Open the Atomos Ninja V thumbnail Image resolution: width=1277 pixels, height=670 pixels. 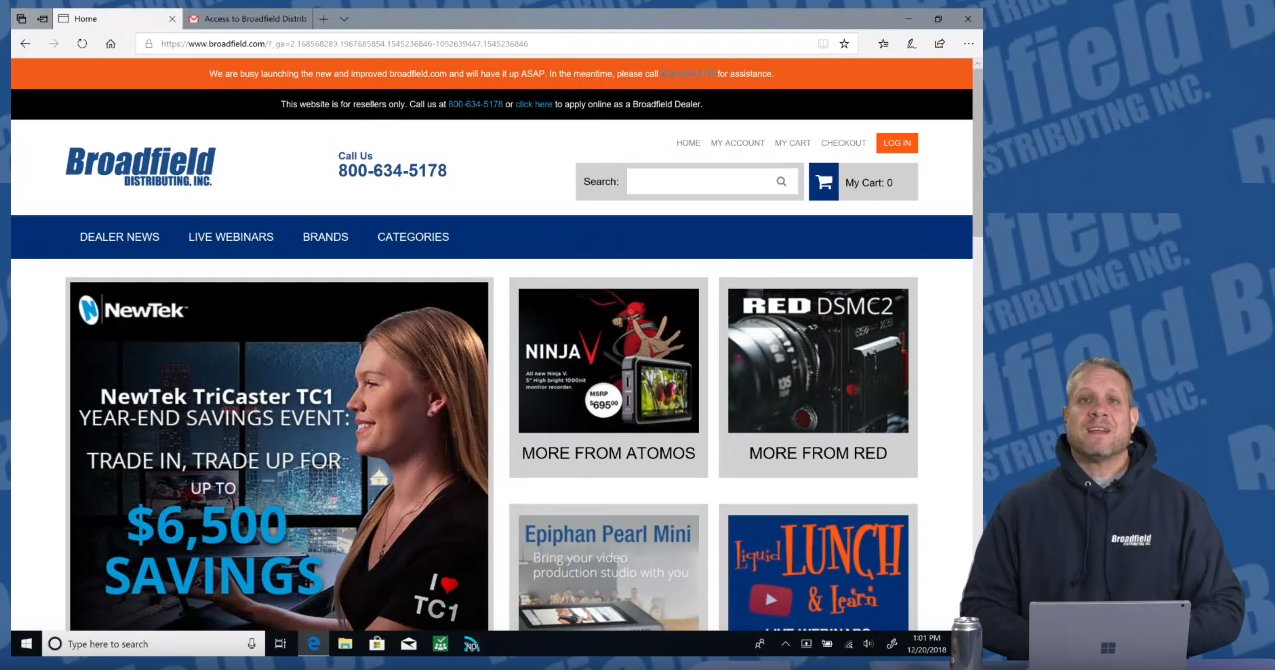[608, 361]
